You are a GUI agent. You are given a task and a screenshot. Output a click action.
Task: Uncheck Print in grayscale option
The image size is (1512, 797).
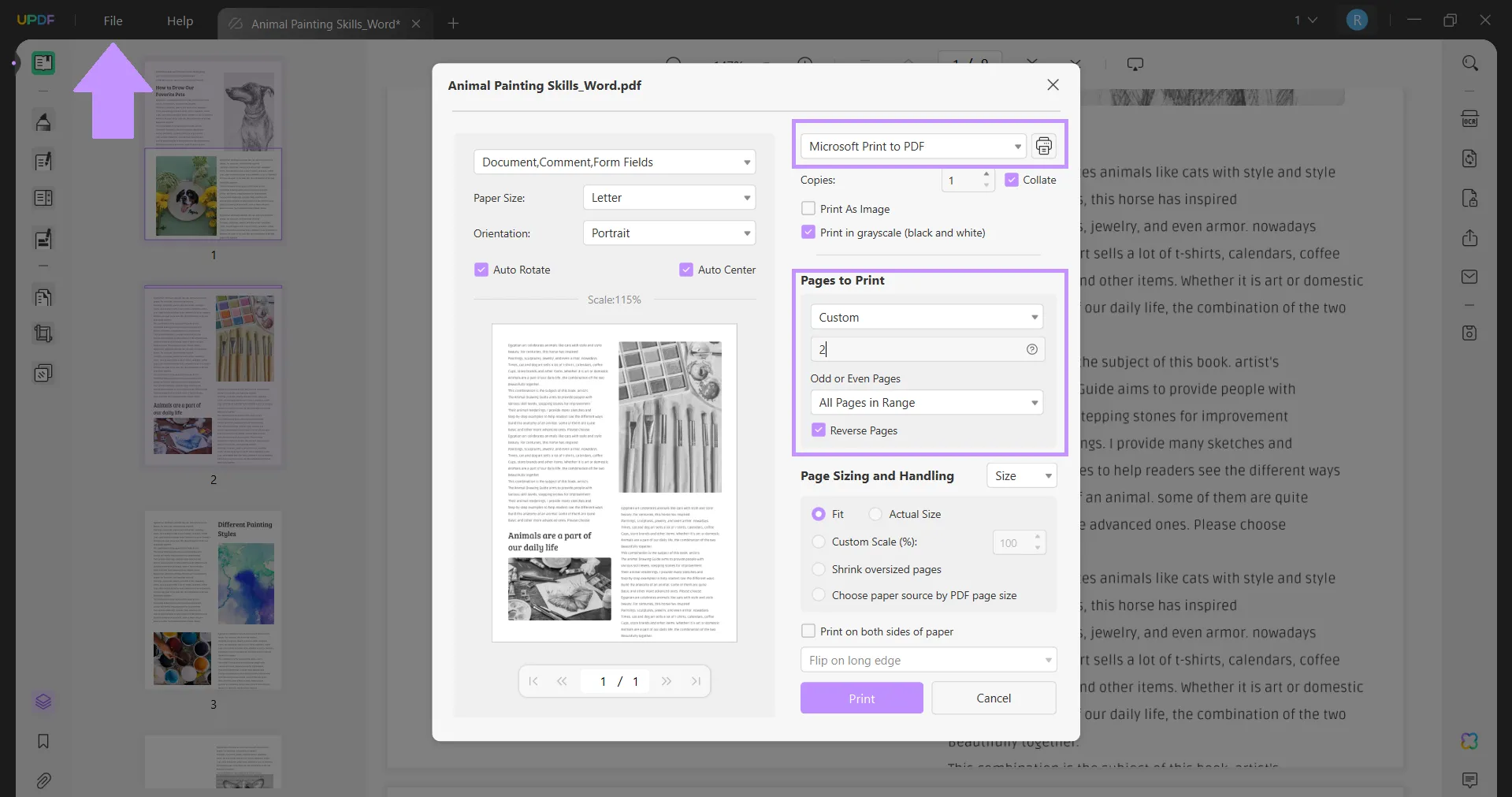[808, 233]
